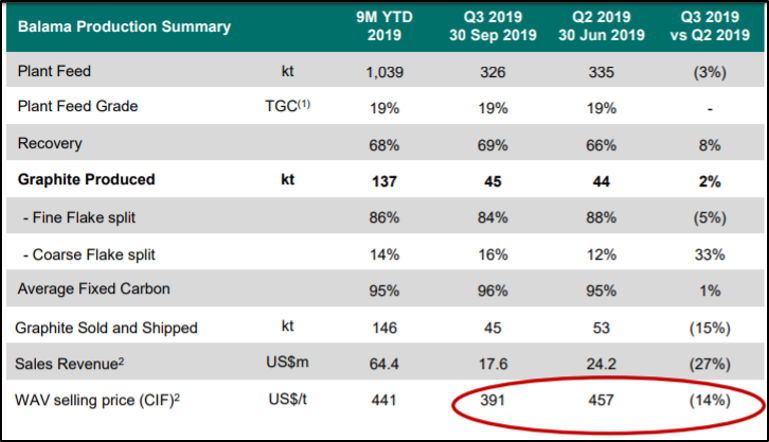Click the Fine Flake Q2 value 88%
This screenshot has width=769, height=442.
[x=601, y=218]
